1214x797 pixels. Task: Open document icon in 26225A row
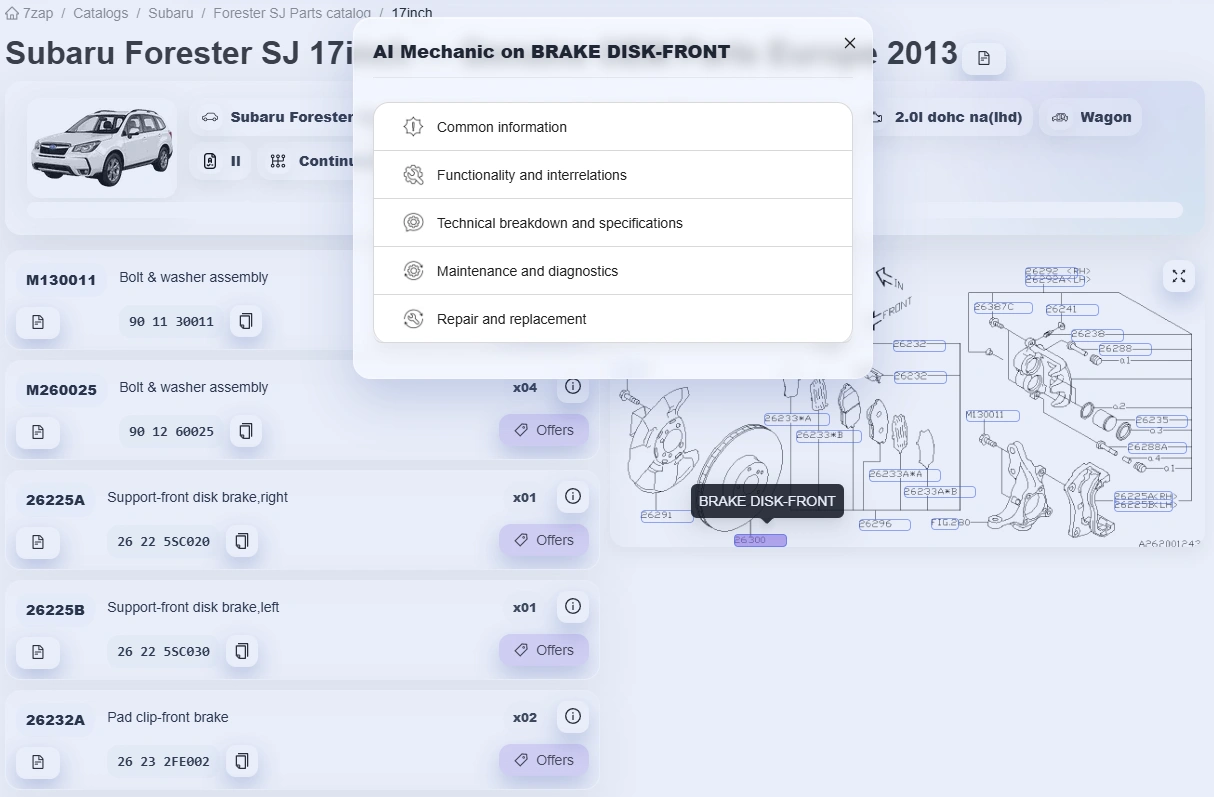click(38, 542)
